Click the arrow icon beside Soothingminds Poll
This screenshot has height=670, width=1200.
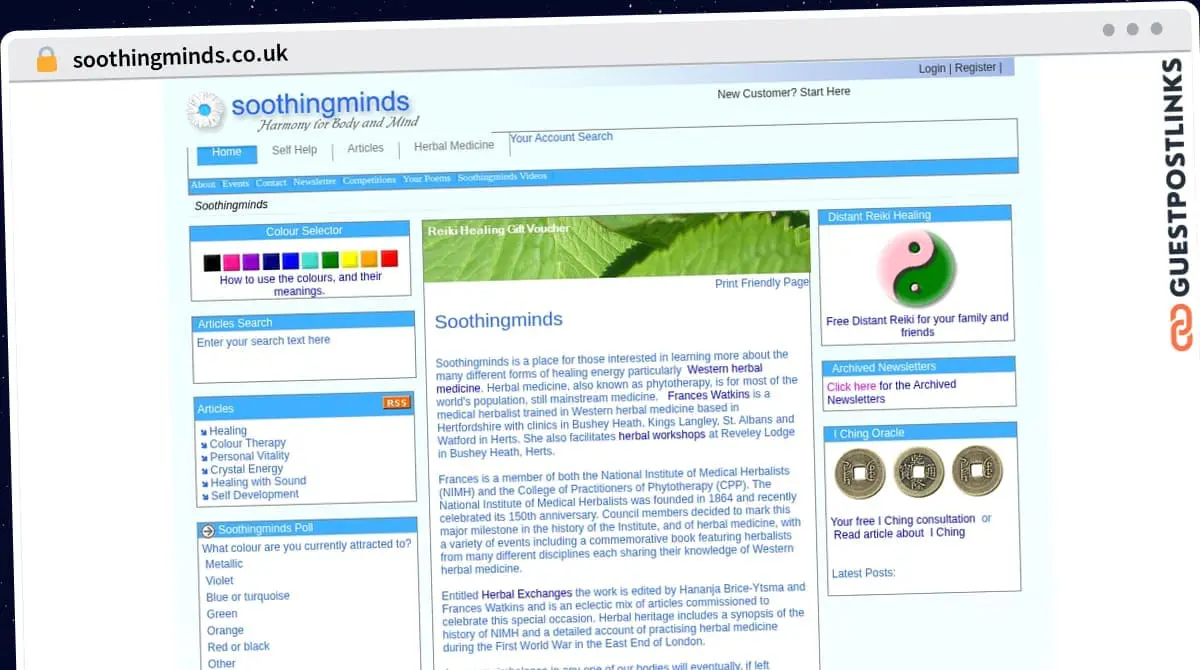208,531
